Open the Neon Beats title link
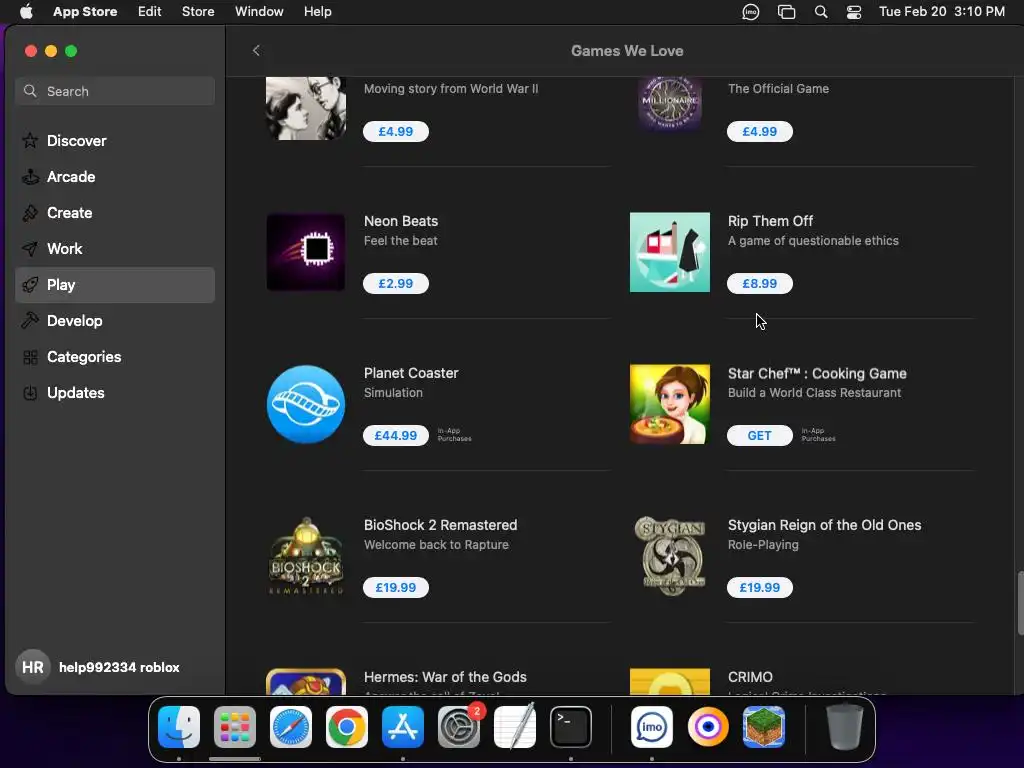 pyautogui.click(x=401, y=221)
